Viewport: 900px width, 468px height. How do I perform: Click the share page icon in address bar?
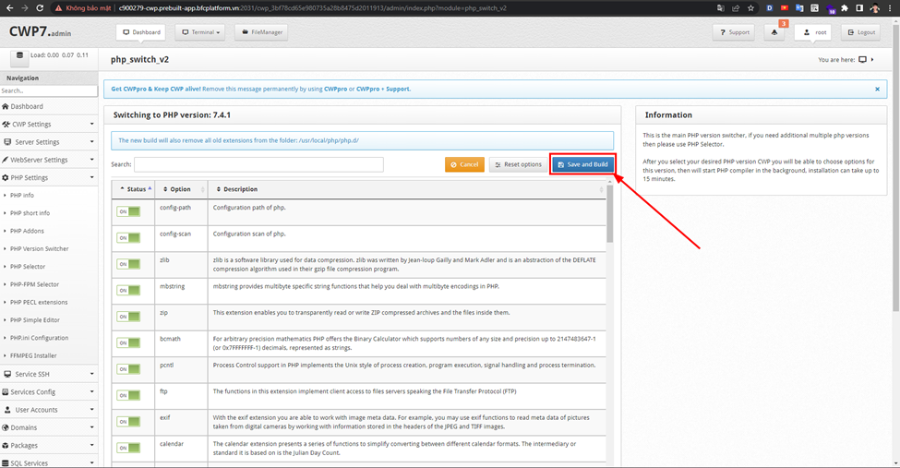pos(736,8)
